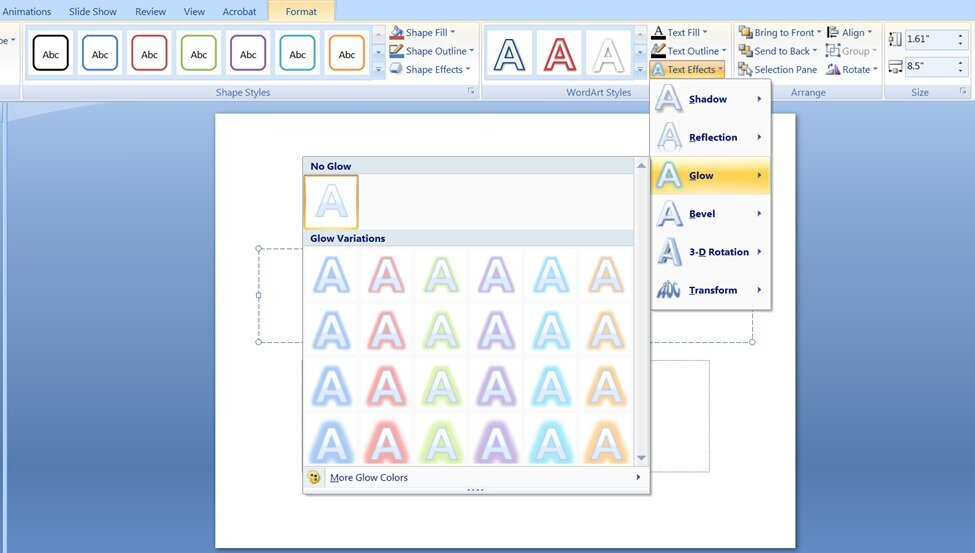Click the Shape Fill paint bucket icon
This screenshot has height=553, width=975.
tap(396, 33)
